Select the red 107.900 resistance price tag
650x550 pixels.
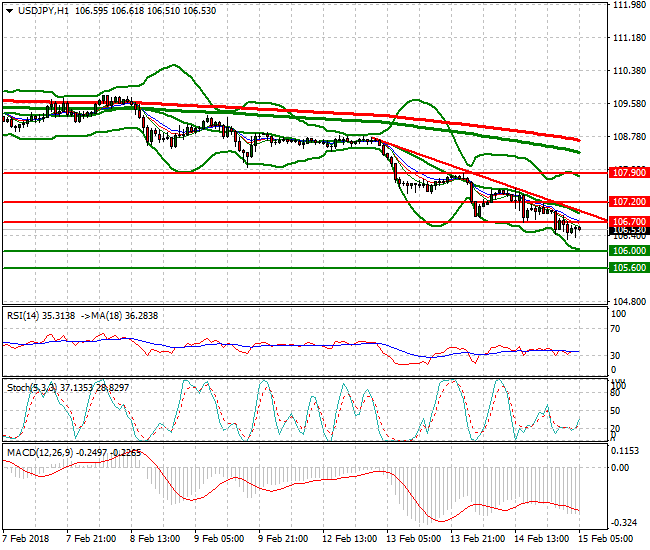point(628,172)
